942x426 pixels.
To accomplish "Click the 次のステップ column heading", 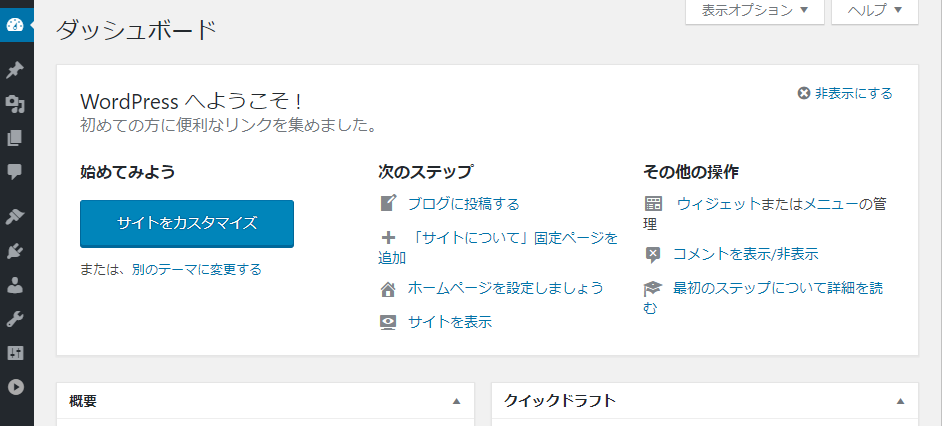I will (425, 172).
